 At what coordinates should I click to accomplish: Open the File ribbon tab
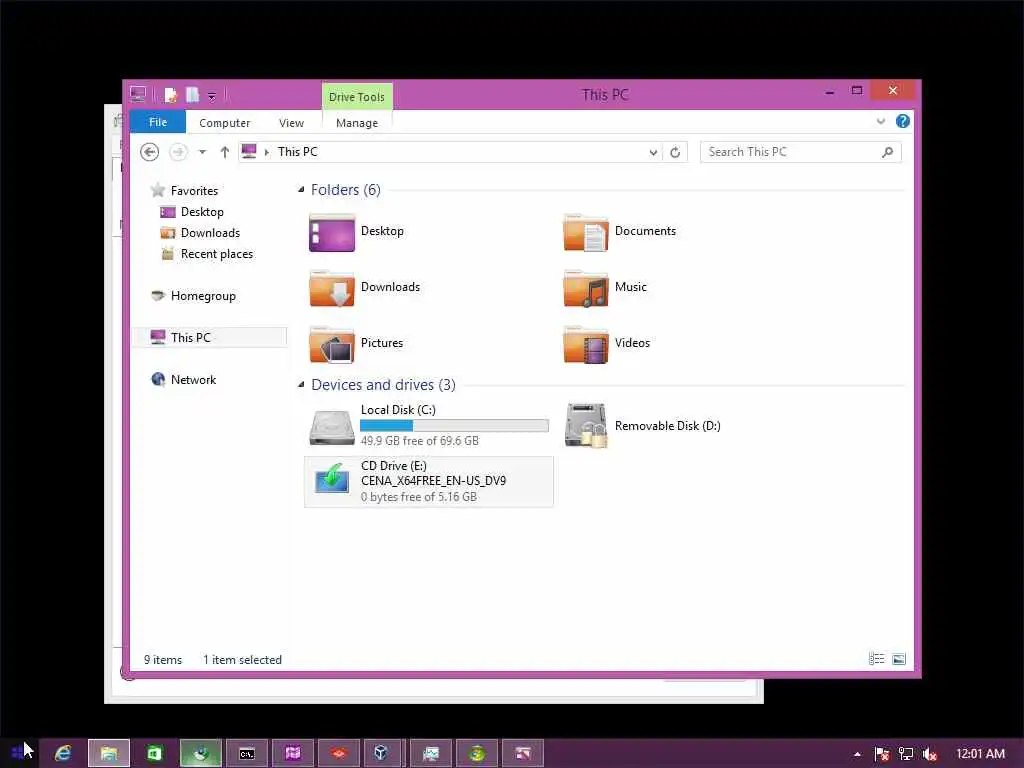(x=157, y=122)
